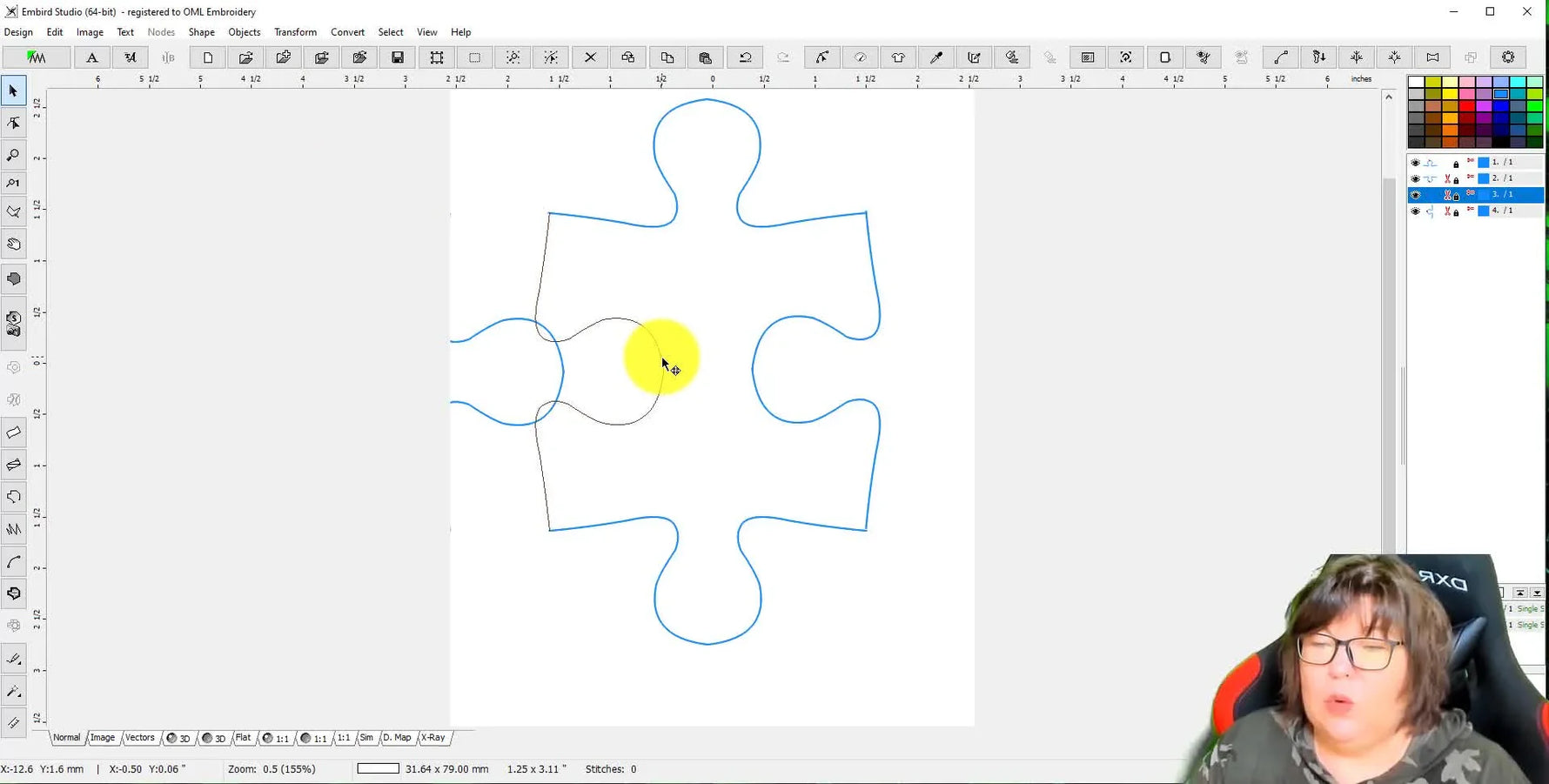This screenshot has width=1549, height=784.
Task: Select the freehand edit tool below the arrow
Action: coord(13,123)
